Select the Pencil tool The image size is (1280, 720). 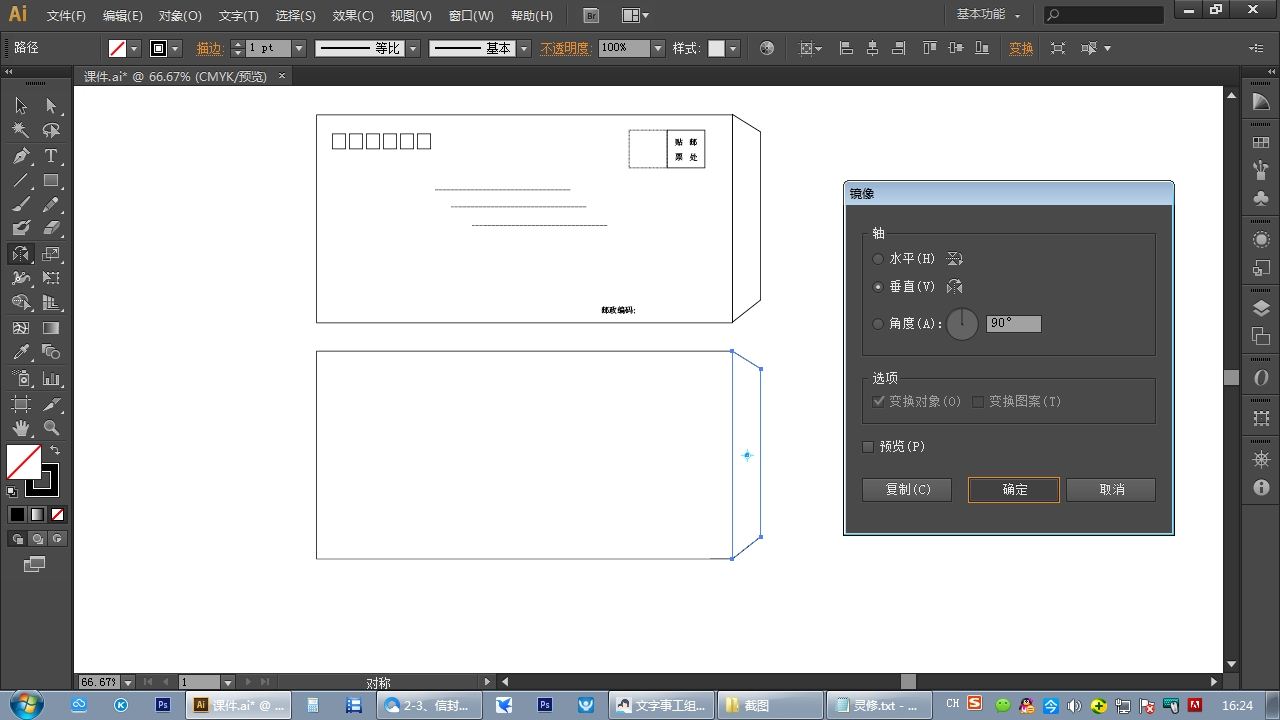51,205
